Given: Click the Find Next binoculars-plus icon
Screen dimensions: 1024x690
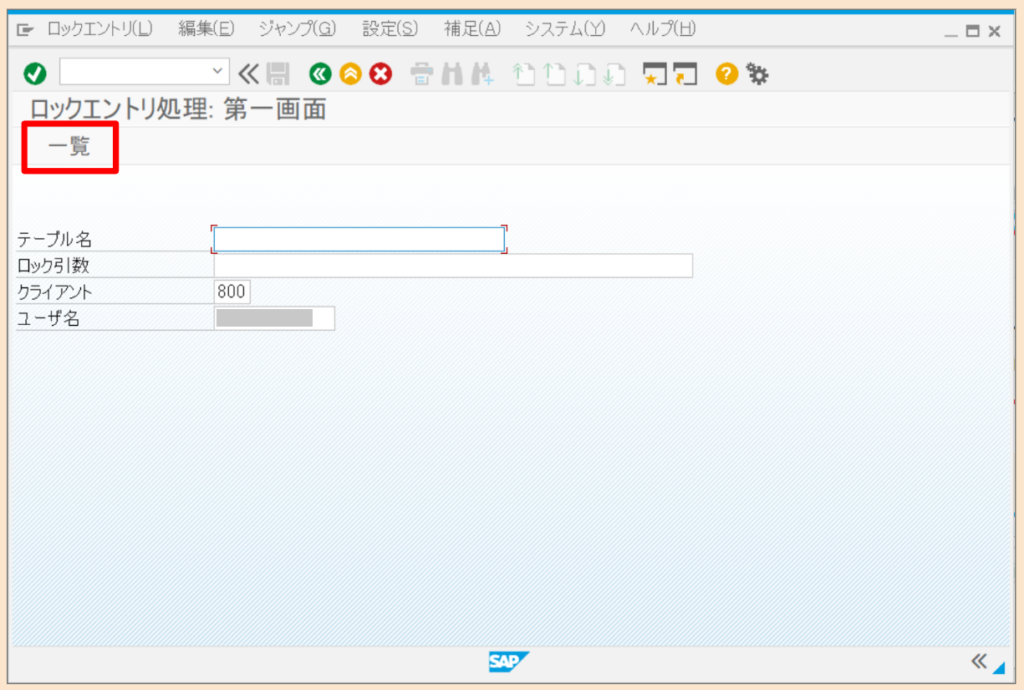Looking at the screenshot, I should click(482, 74).
